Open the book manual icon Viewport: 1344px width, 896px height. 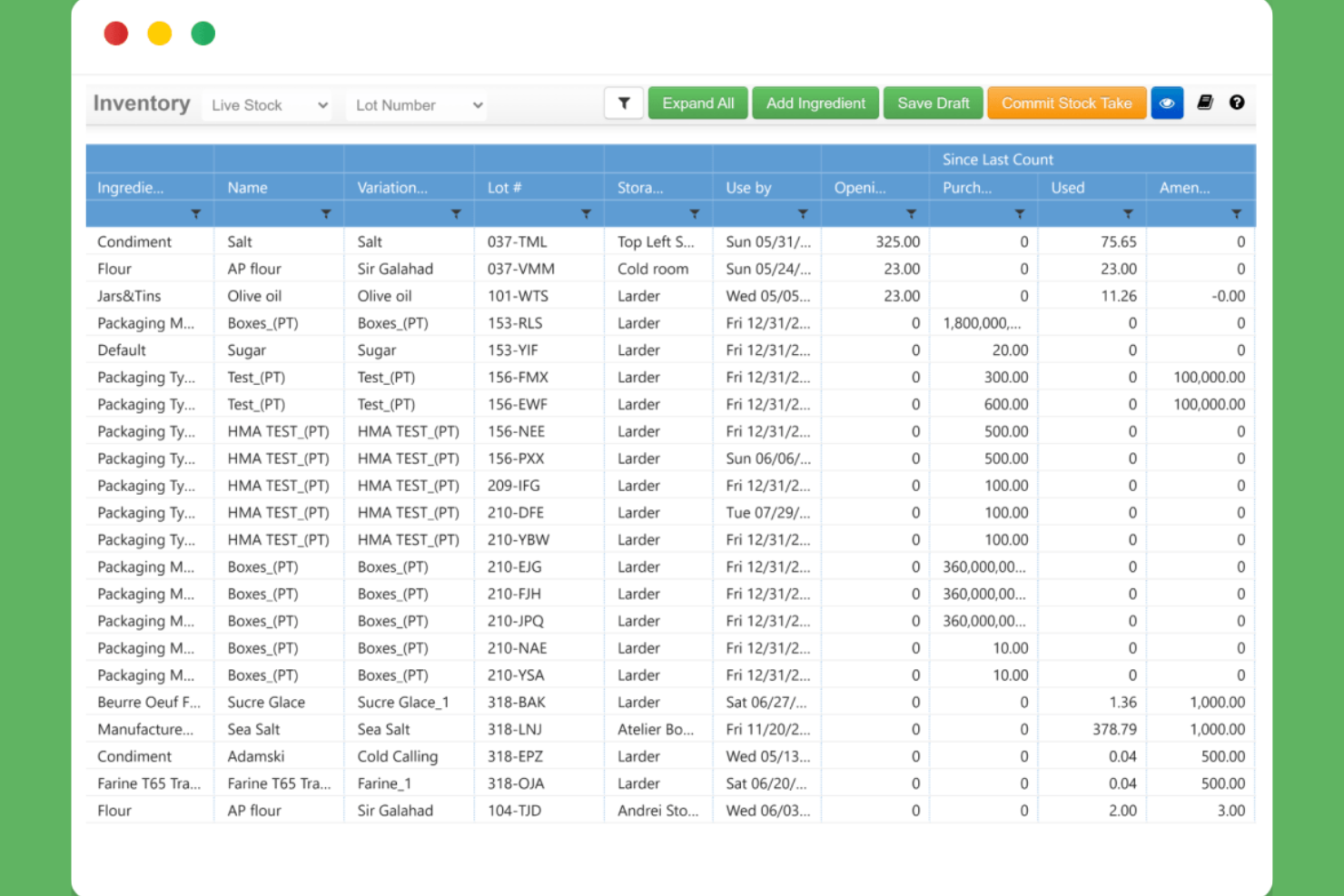(1205, 103)
